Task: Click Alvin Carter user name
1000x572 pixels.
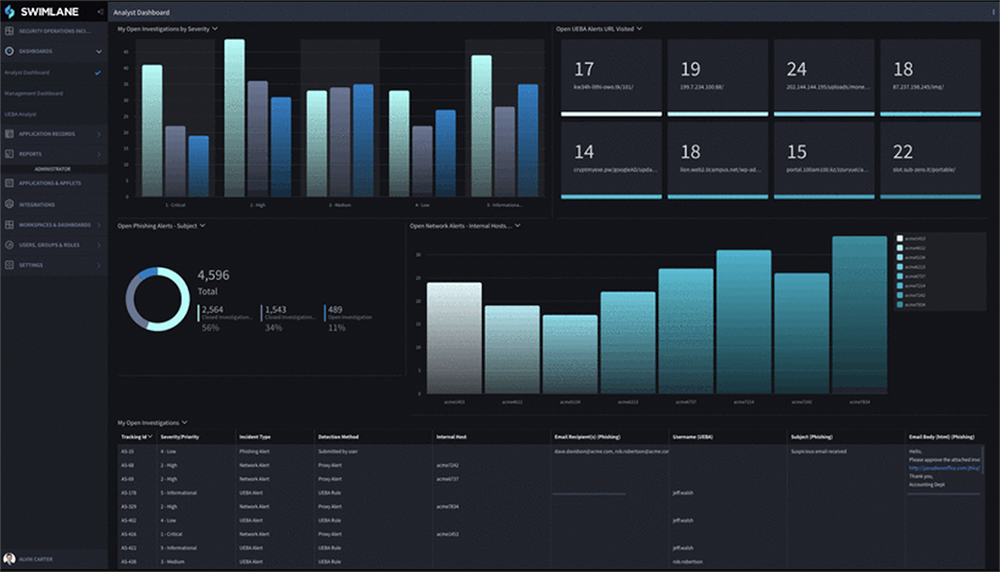Action: click(x=36, y=559)
